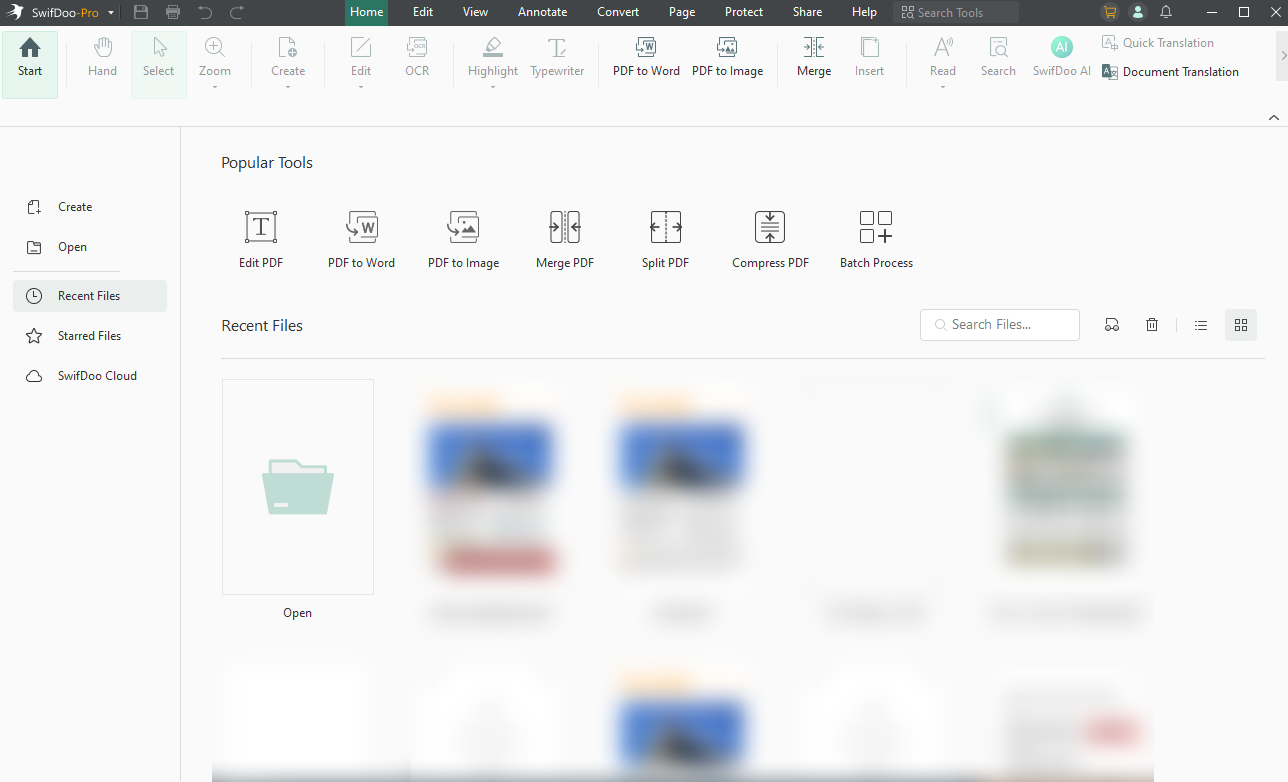Click the PDF to Image ribbon icon
This screenshot has width=1288, height=782.
point(727,48)
